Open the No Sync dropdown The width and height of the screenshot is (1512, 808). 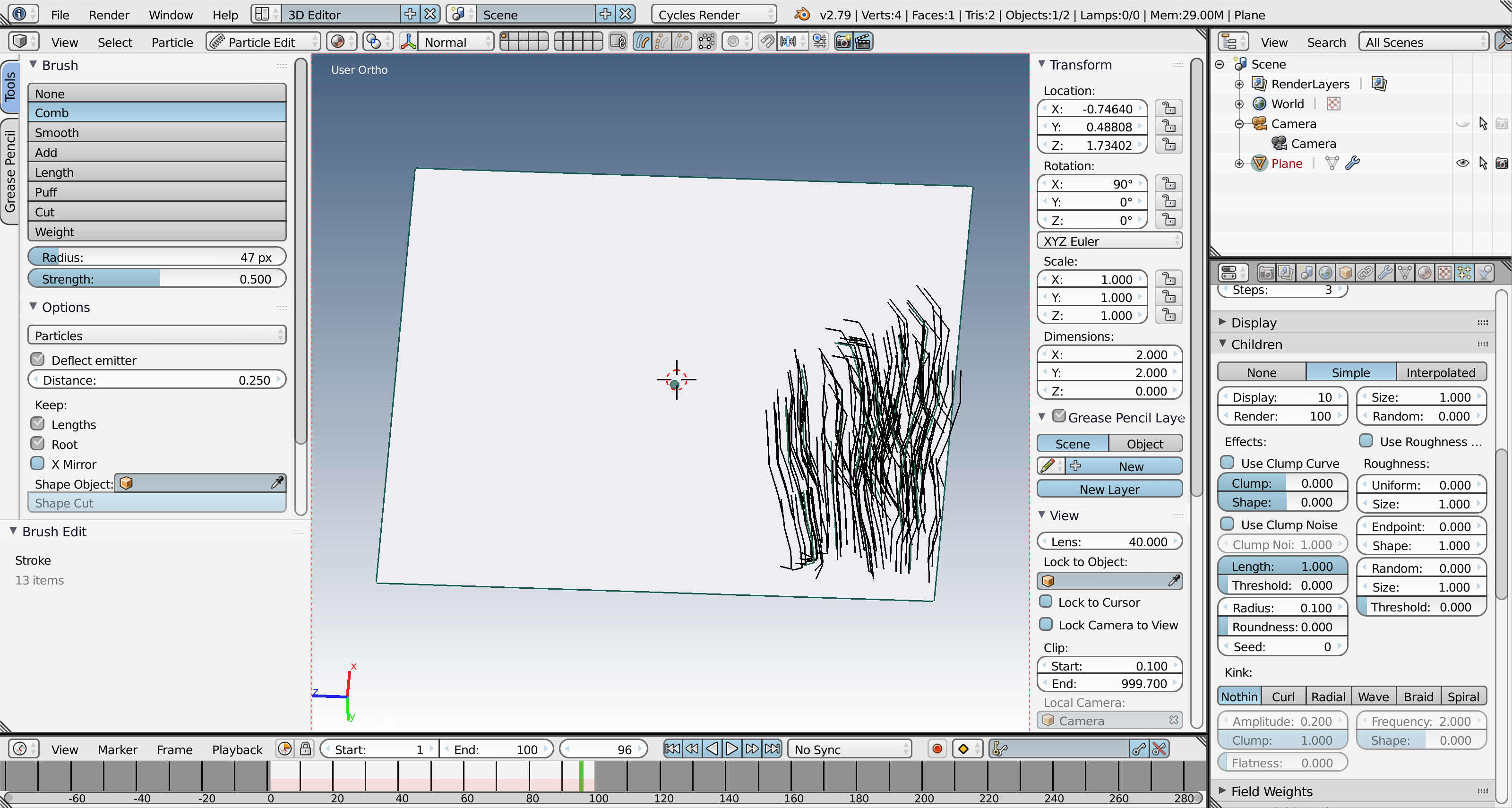(x=850, y=749)
